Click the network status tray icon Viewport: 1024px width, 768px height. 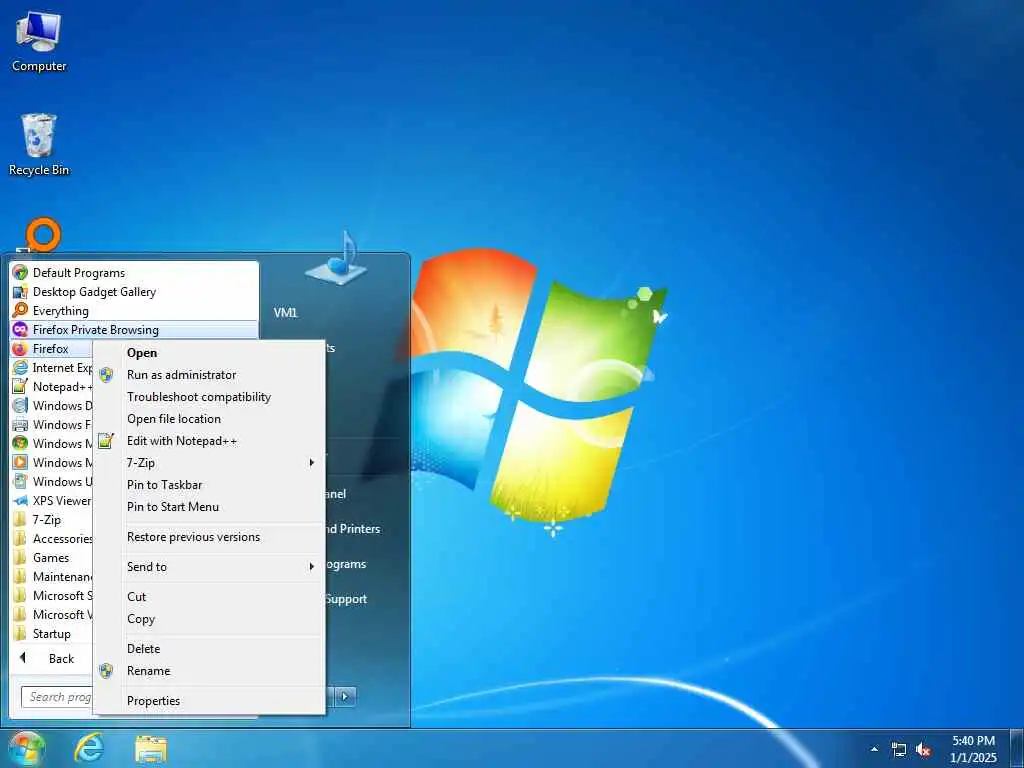pos(899,750)
